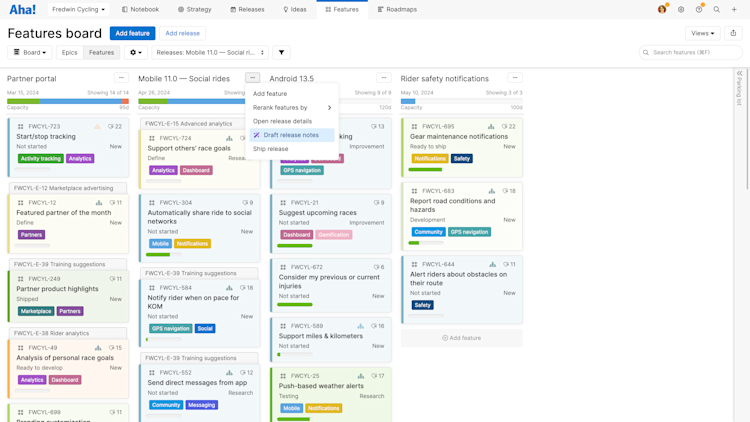Switch to Features view toggle
This screenshot has width=750, height=422.
[101, 53]
